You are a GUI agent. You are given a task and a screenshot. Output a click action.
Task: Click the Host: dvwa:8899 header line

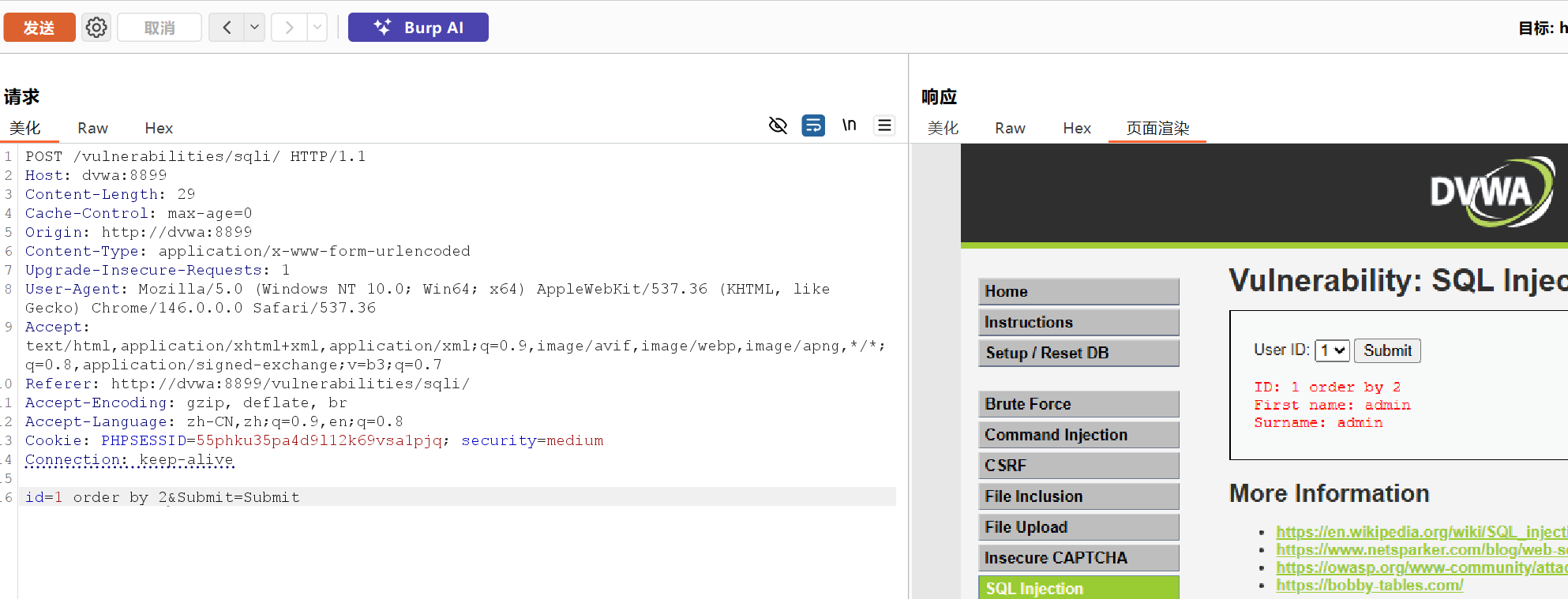[96, 175]
